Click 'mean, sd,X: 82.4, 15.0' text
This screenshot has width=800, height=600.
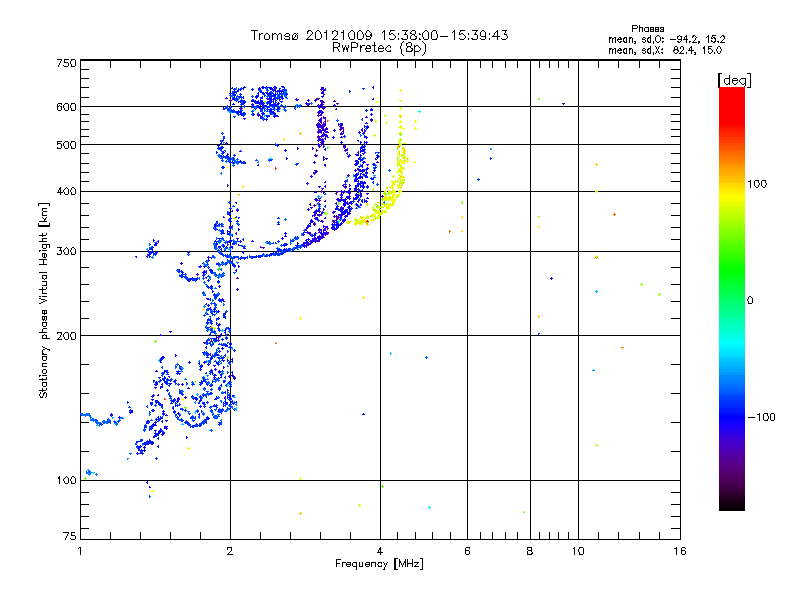coord(665,50)
